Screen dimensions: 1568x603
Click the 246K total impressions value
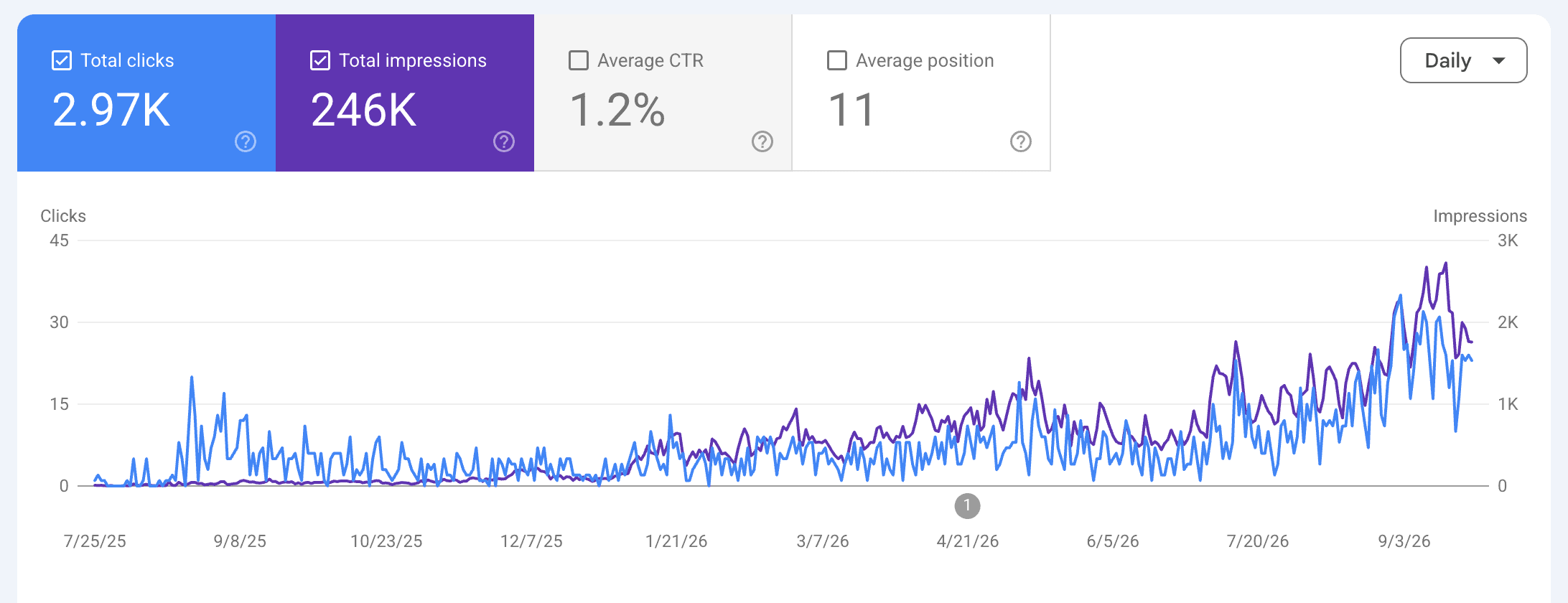(x=363, y=110)
